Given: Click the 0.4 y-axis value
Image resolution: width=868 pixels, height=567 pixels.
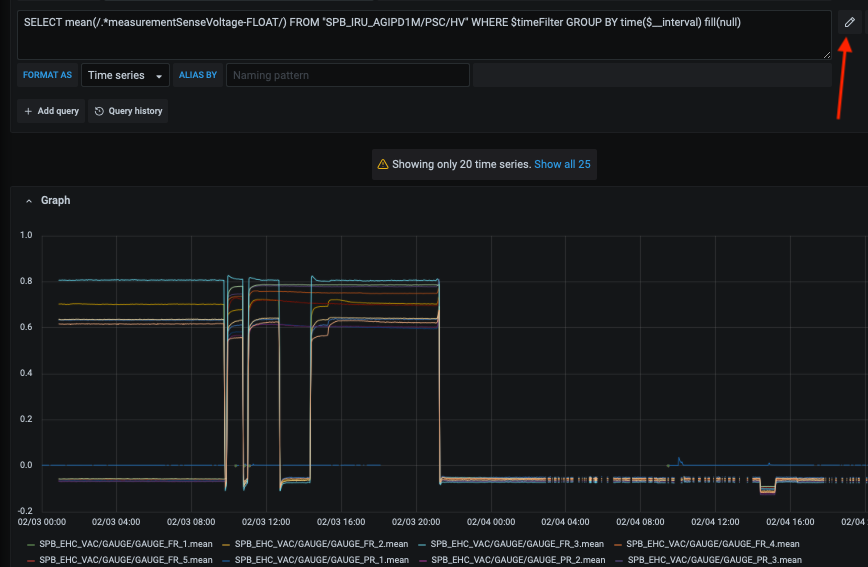Looking at the screenshot, I should (x=26, y=373).
